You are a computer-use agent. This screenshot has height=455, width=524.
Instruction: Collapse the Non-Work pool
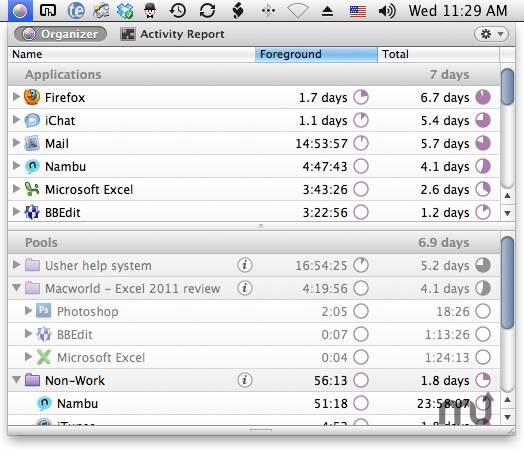pos(16,380)
